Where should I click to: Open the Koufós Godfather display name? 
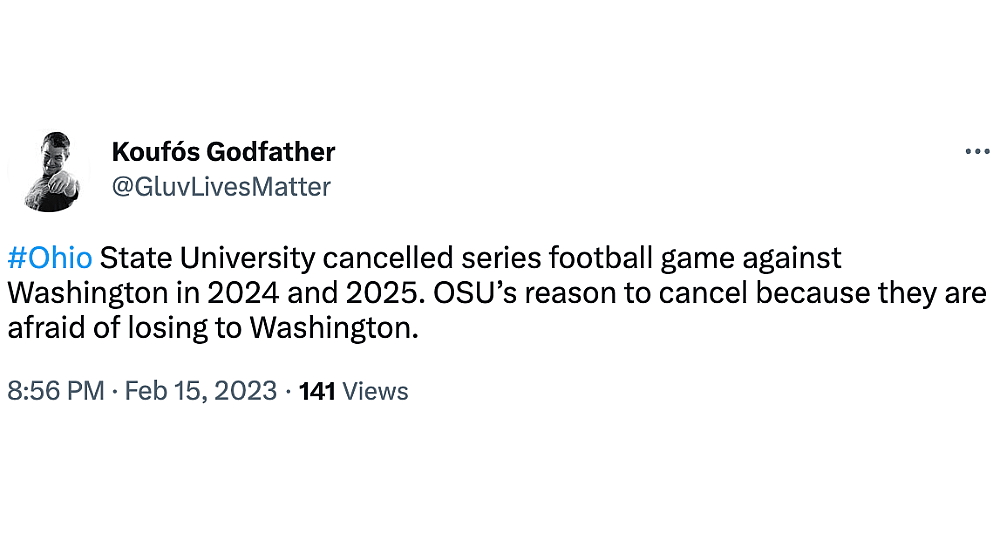[223, 152]
